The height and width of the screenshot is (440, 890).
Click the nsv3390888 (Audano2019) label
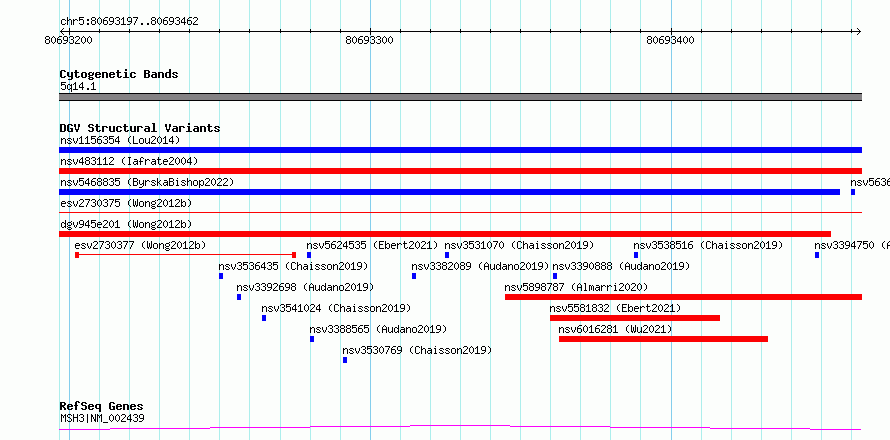621,266
